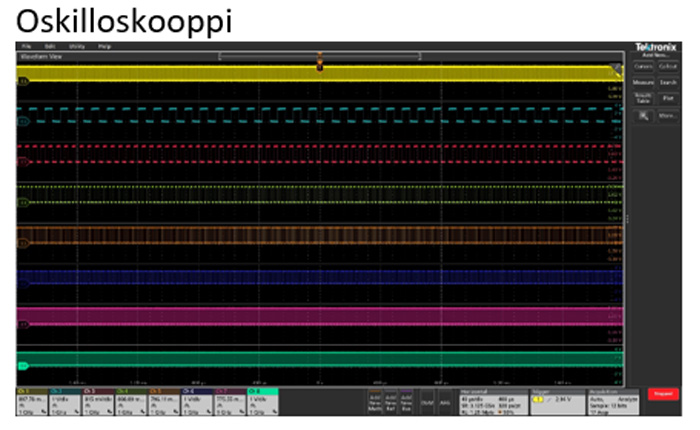This screenshot has height=430, width=700.
Task: Click the Measure button
Action: tap(643, 82)
